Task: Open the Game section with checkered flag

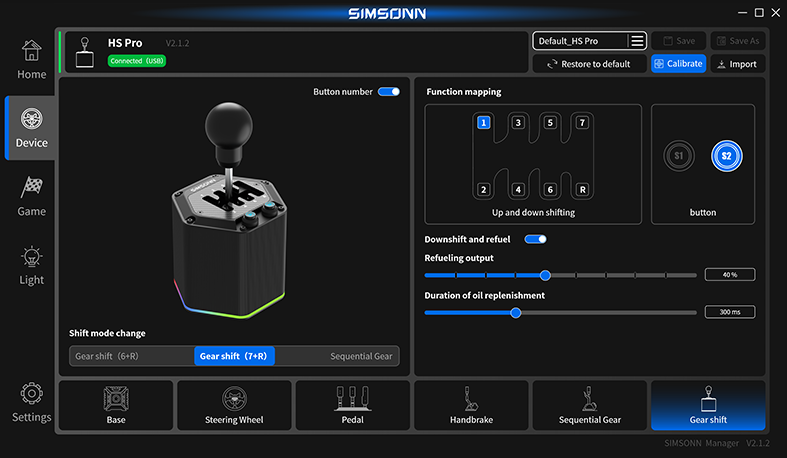Action: tap(31, 196)
